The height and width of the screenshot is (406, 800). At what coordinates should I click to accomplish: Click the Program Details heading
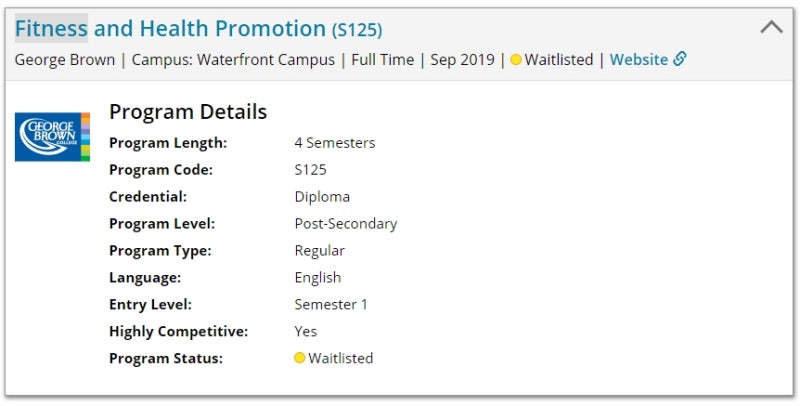tap(188, 111)
